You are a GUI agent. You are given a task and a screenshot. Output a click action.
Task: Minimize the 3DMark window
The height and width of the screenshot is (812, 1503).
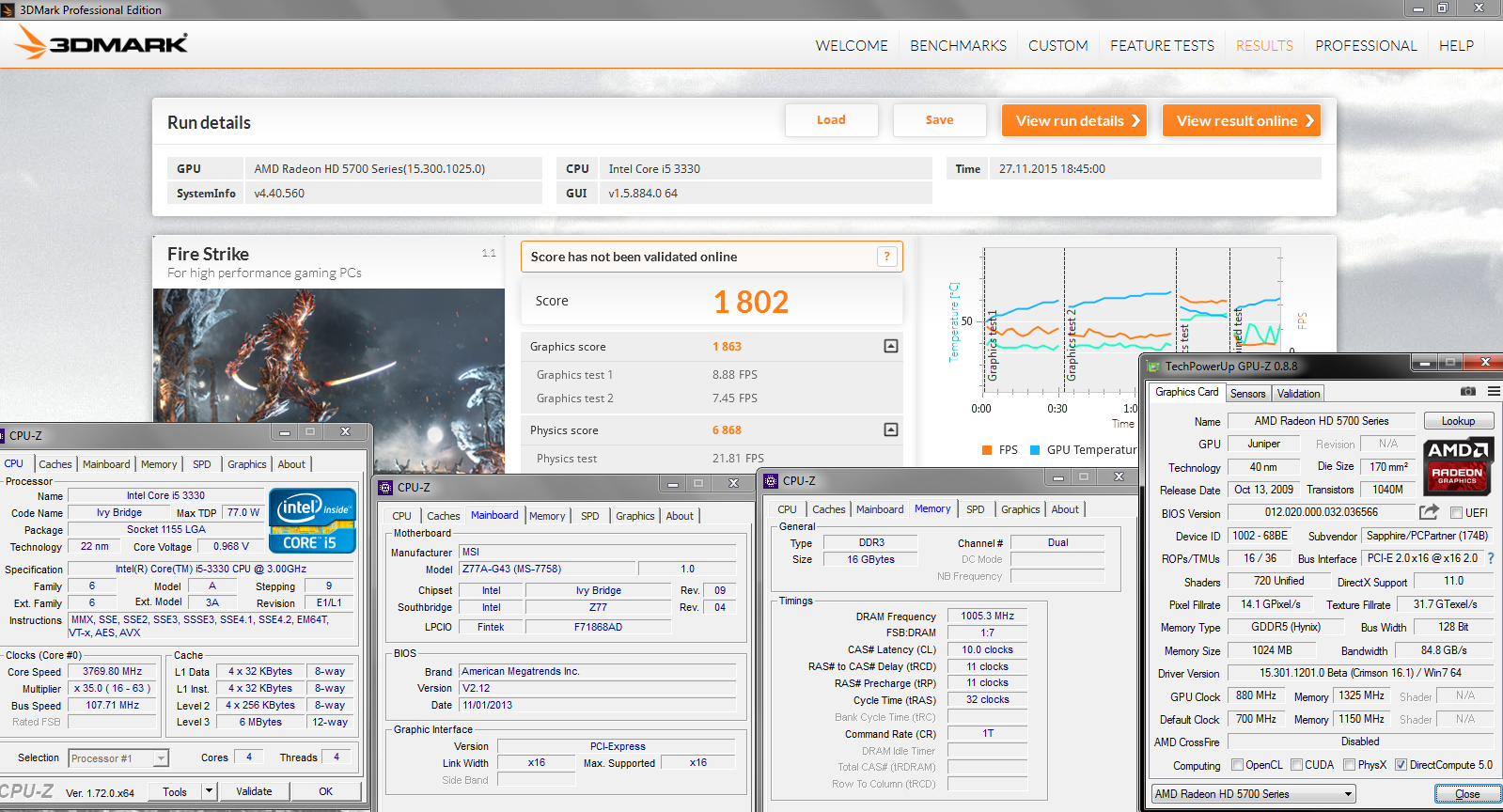[x=1419, y=8]
